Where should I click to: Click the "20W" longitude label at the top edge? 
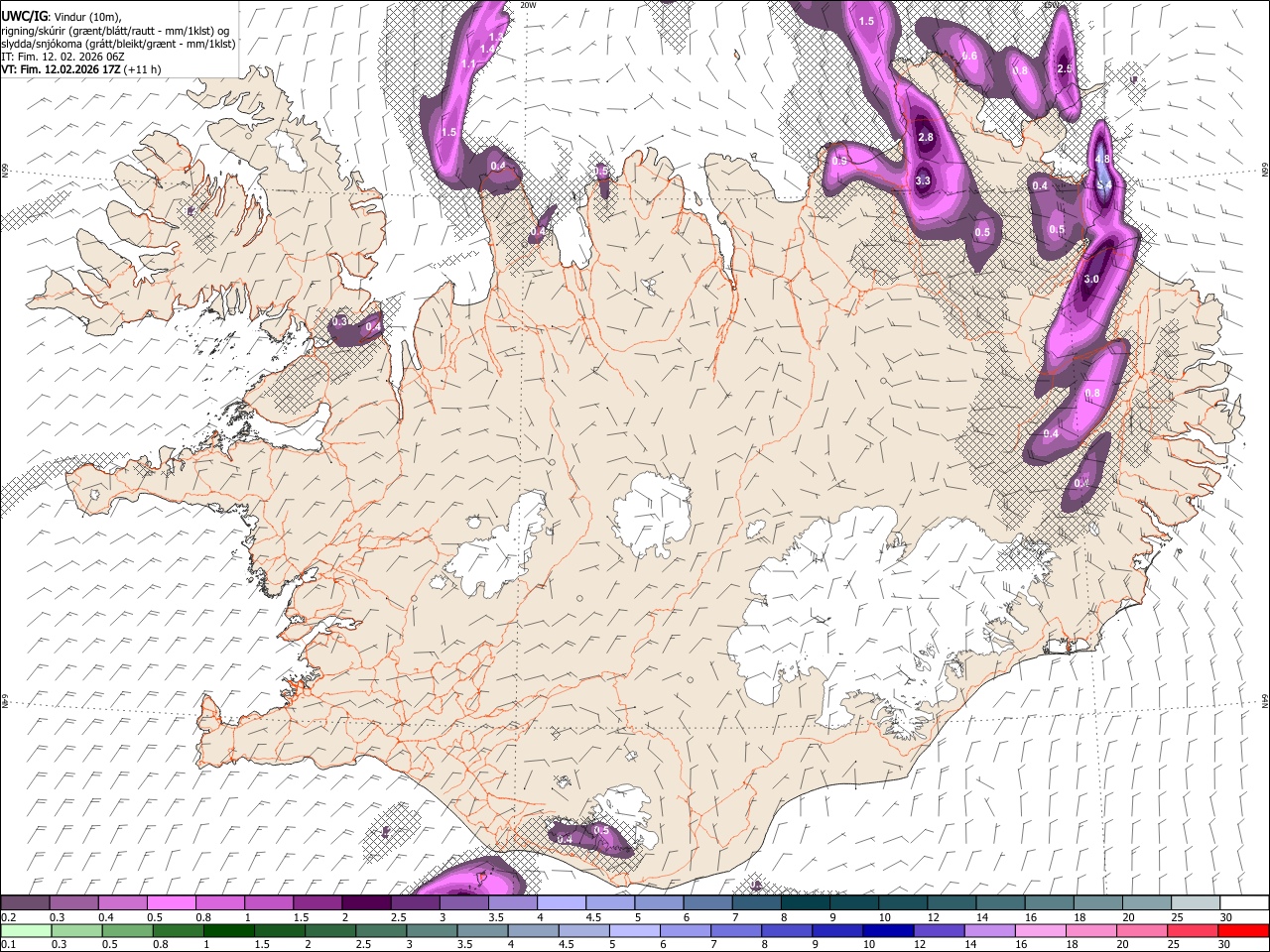528,5
